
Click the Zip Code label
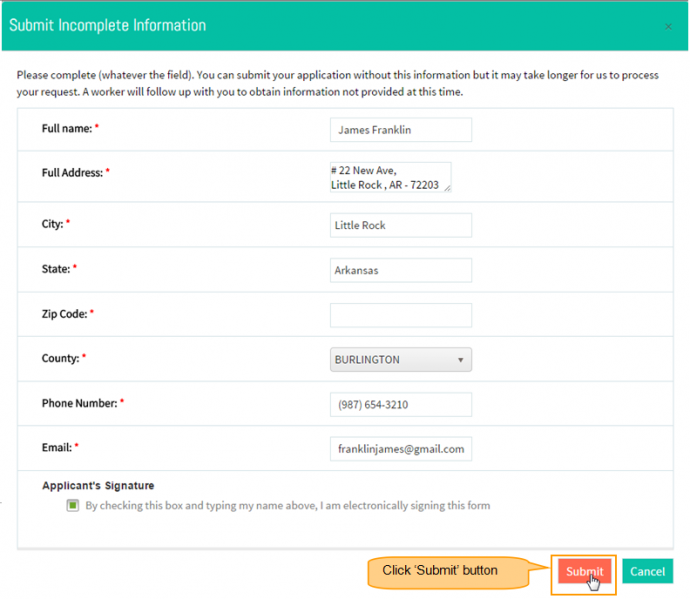(x=64, y=314)
